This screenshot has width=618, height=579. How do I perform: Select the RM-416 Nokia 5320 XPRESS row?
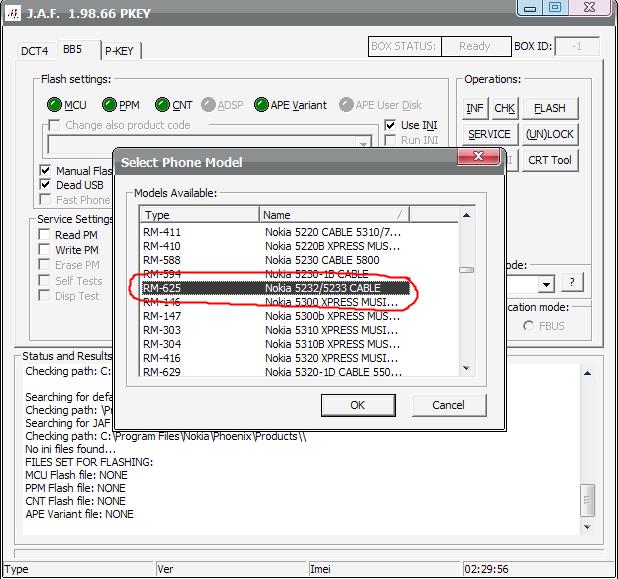[x=276, y=358]
